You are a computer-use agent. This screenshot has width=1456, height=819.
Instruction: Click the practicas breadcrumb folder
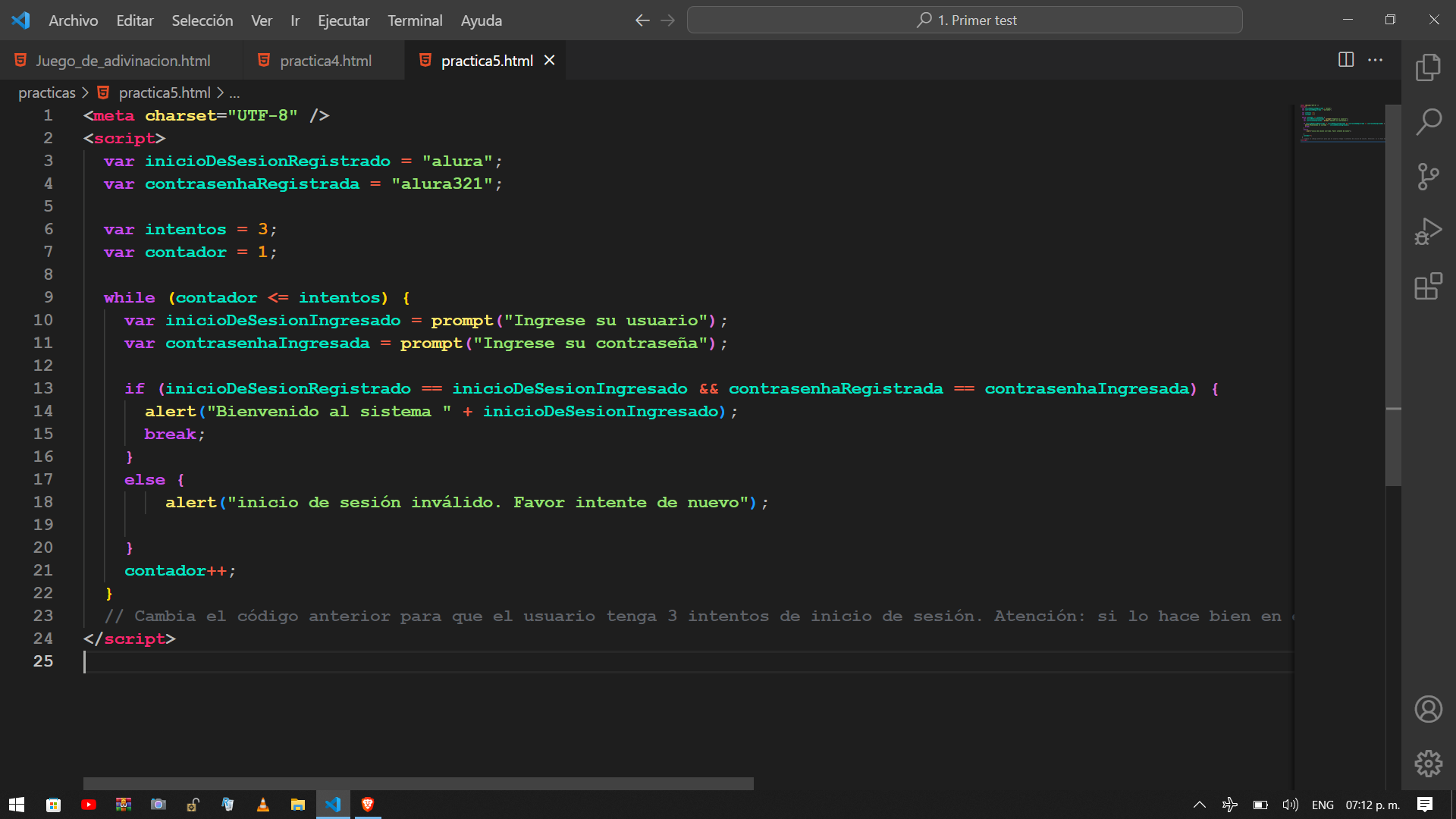click(x=47, y=93)
